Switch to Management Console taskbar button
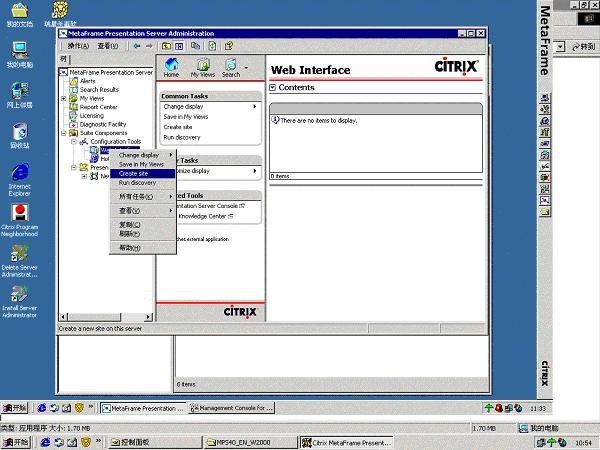Image resolution: width=600 pixels, height=450 pixels. 232,408
